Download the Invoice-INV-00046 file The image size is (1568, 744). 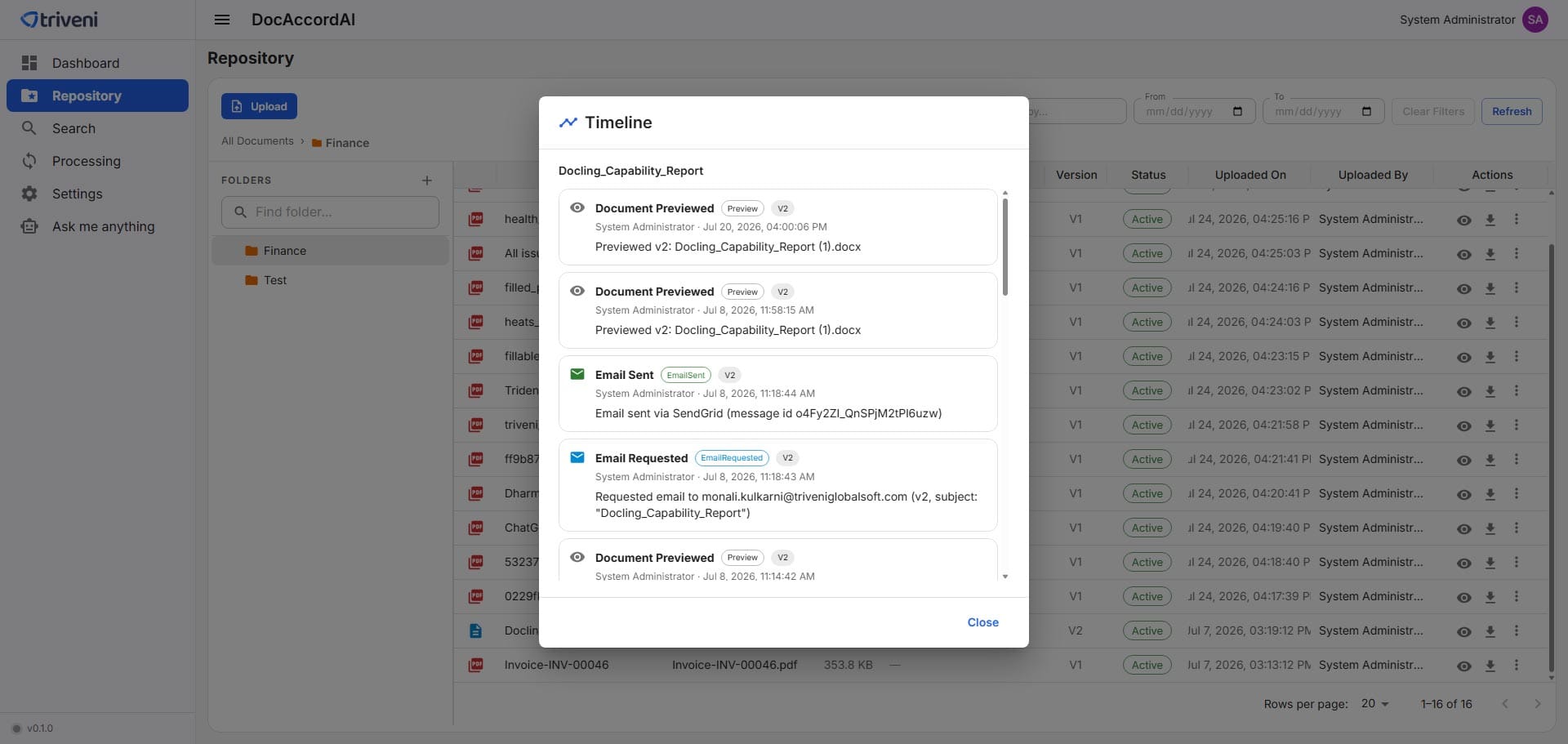(x=1490, y=666)
